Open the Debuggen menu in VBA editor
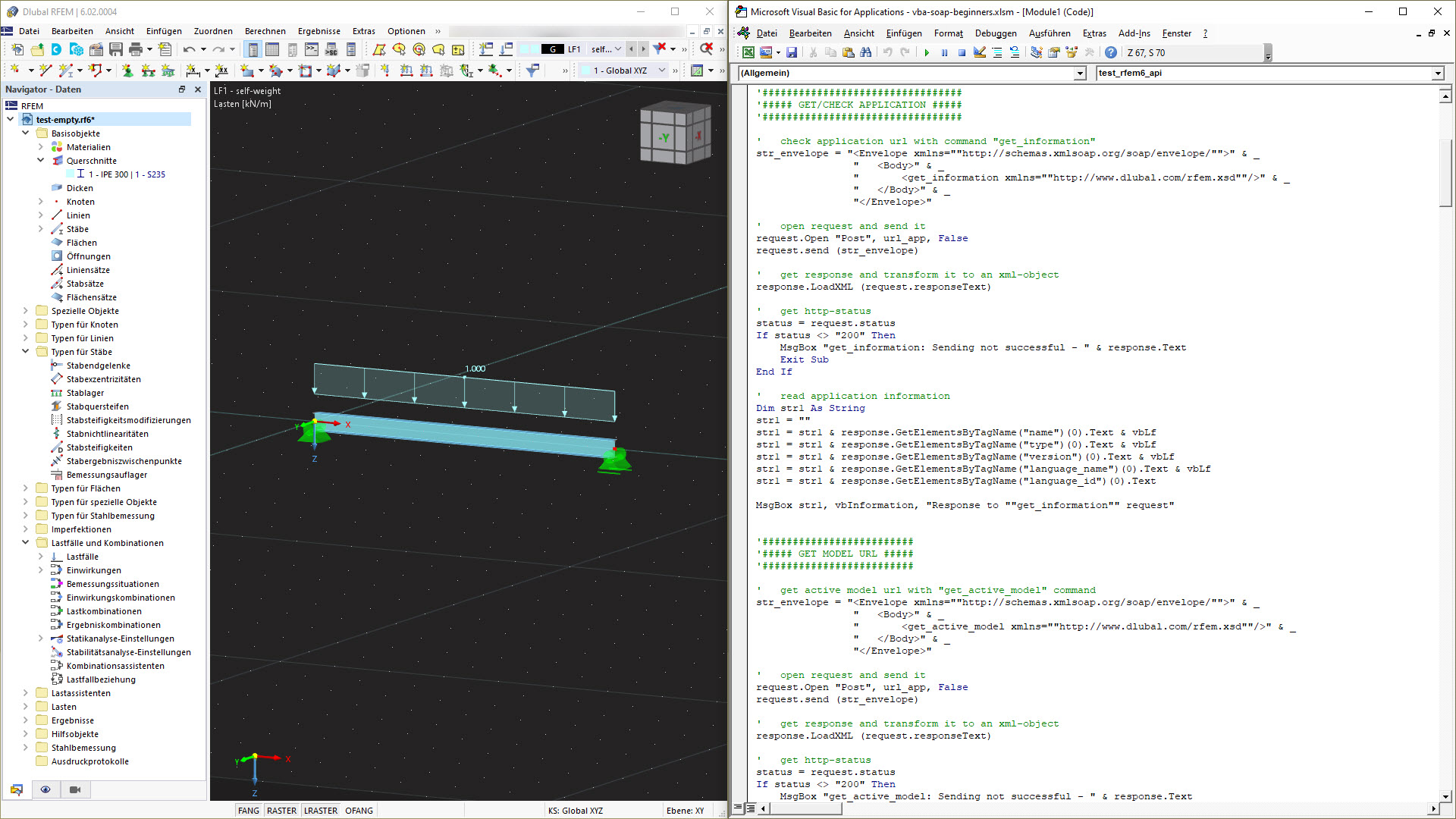The height and width of the screenshot is (819, 1456). click(x=995, y=33)
